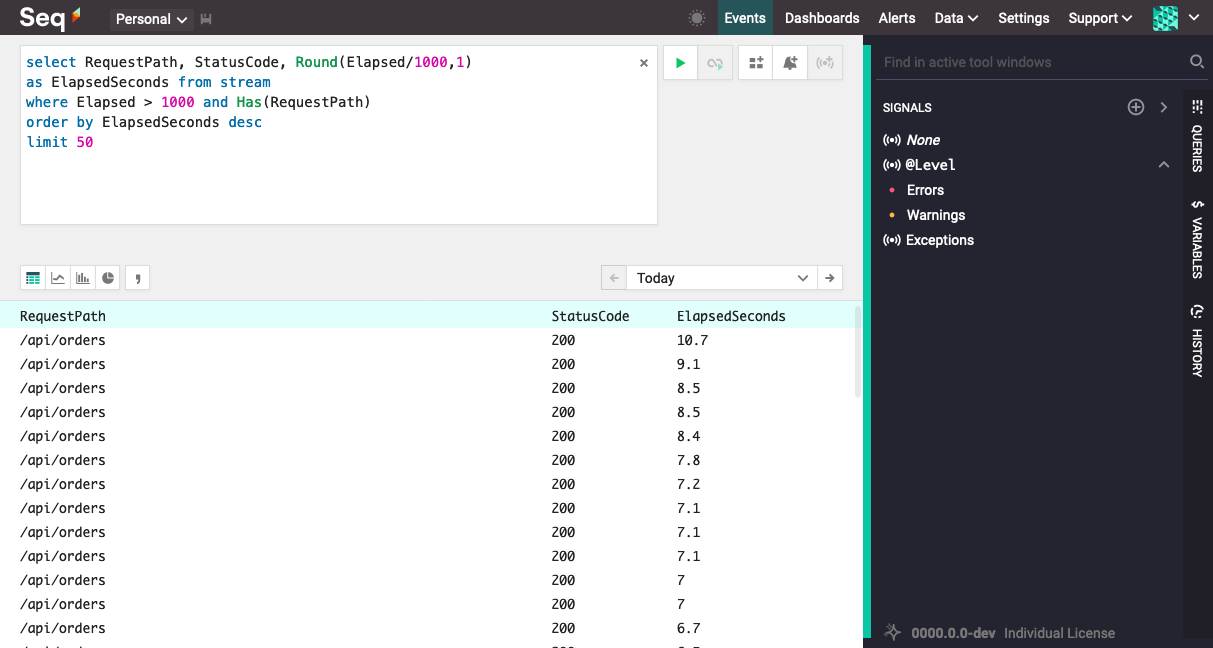Click the ElapsedSeconds column header
Viewport: 1213px width, 648px height.
(x=731, y=316)
